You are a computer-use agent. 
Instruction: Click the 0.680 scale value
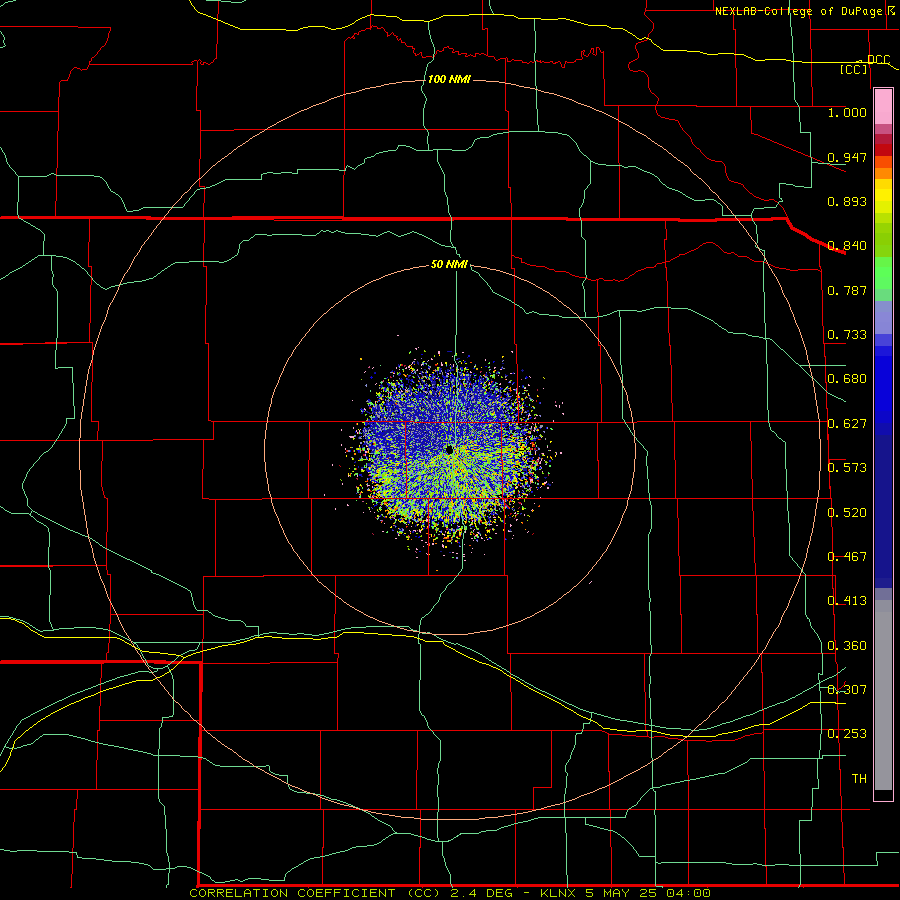[x=847, y=379]
